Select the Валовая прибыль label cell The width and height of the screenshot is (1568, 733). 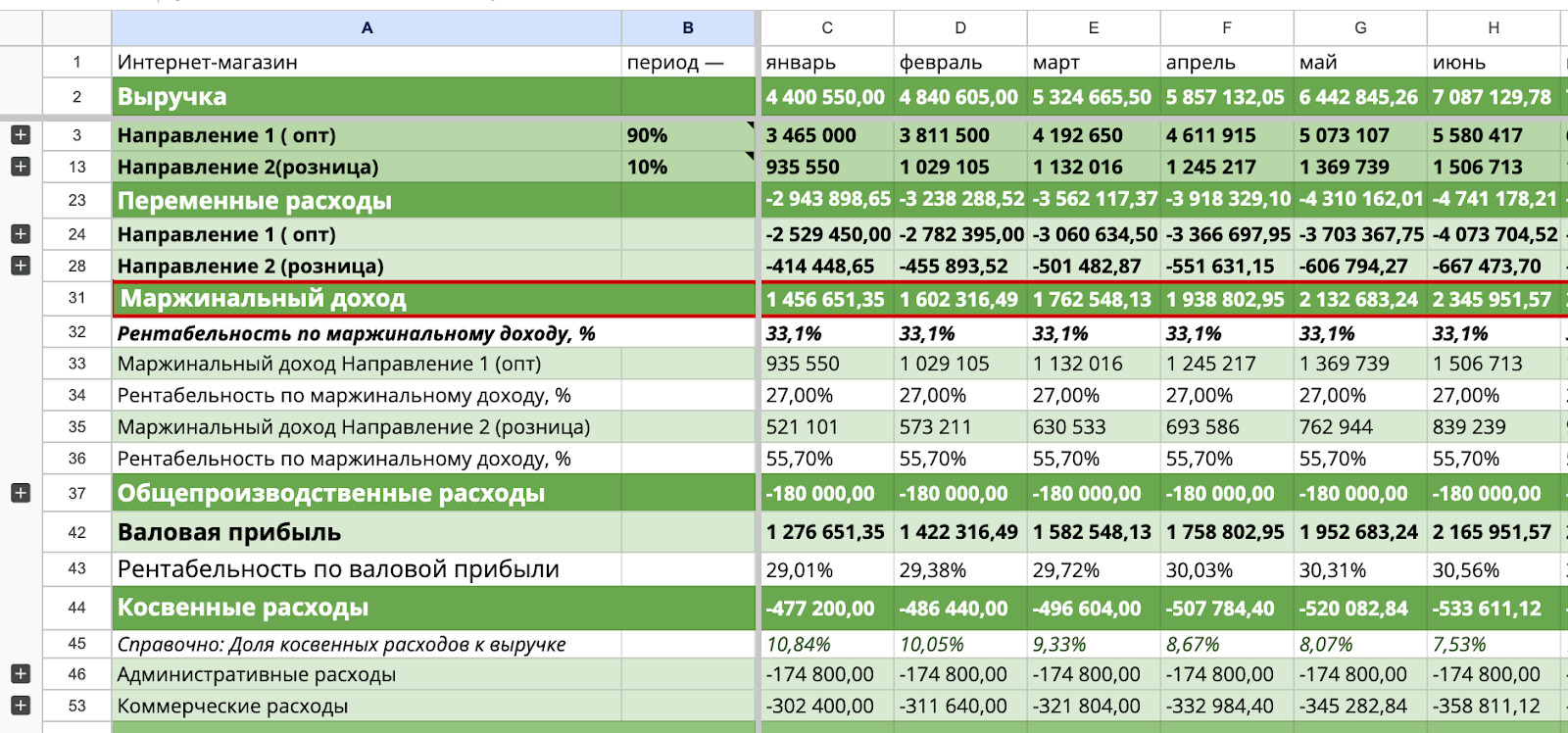click(x=367, y=532)
